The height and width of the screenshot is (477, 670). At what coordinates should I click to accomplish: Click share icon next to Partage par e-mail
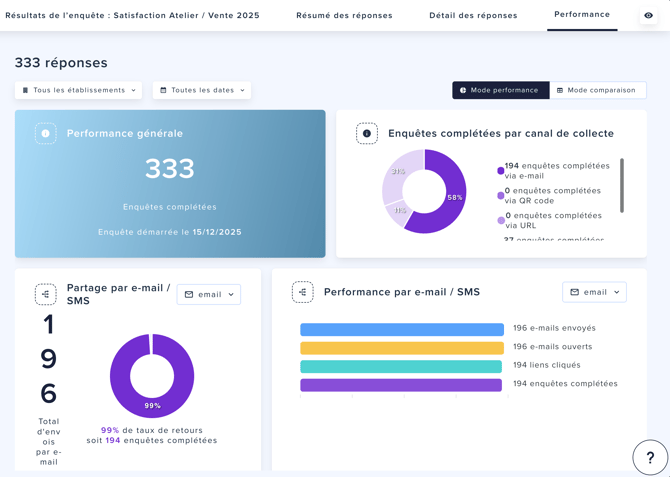(46, 294)
